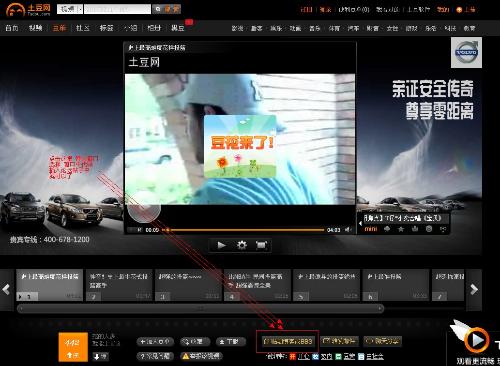This screenshot has height=366, width=500.
Task: Click into the search text box
Action: point(117,9)
